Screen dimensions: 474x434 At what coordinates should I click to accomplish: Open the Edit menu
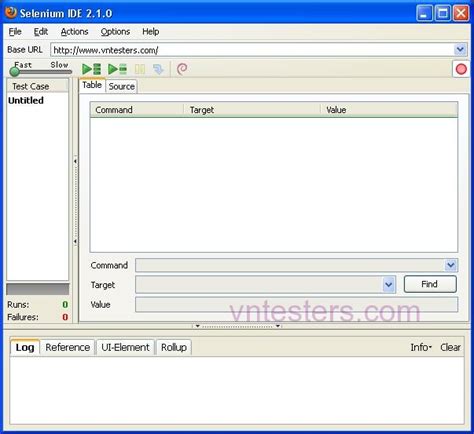click(x=41, y=32)
